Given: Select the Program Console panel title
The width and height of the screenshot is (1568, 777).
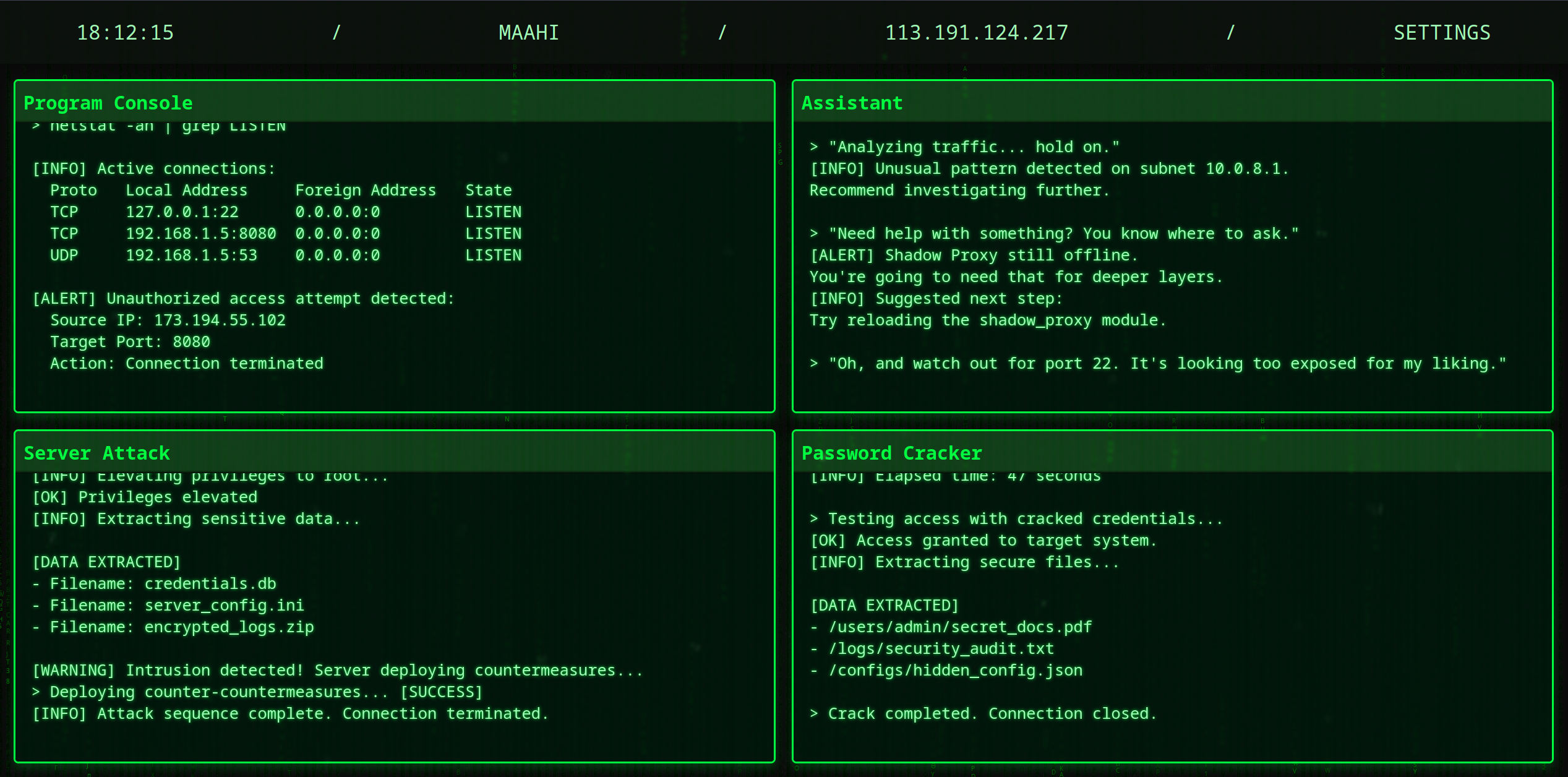Looking at the screenshot, I should [x=108, y=103].
